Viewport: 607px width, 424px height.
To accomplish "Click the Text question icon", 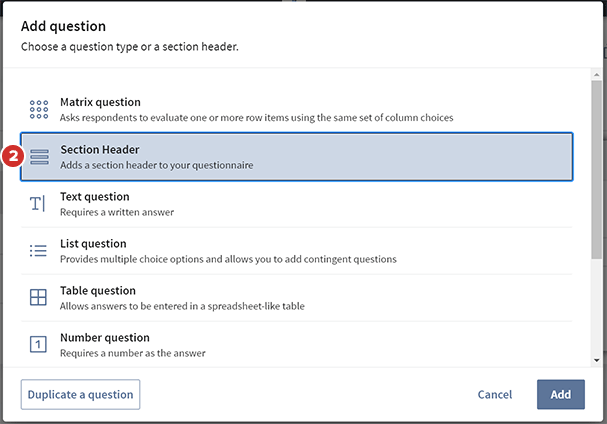I will [38, 204].
